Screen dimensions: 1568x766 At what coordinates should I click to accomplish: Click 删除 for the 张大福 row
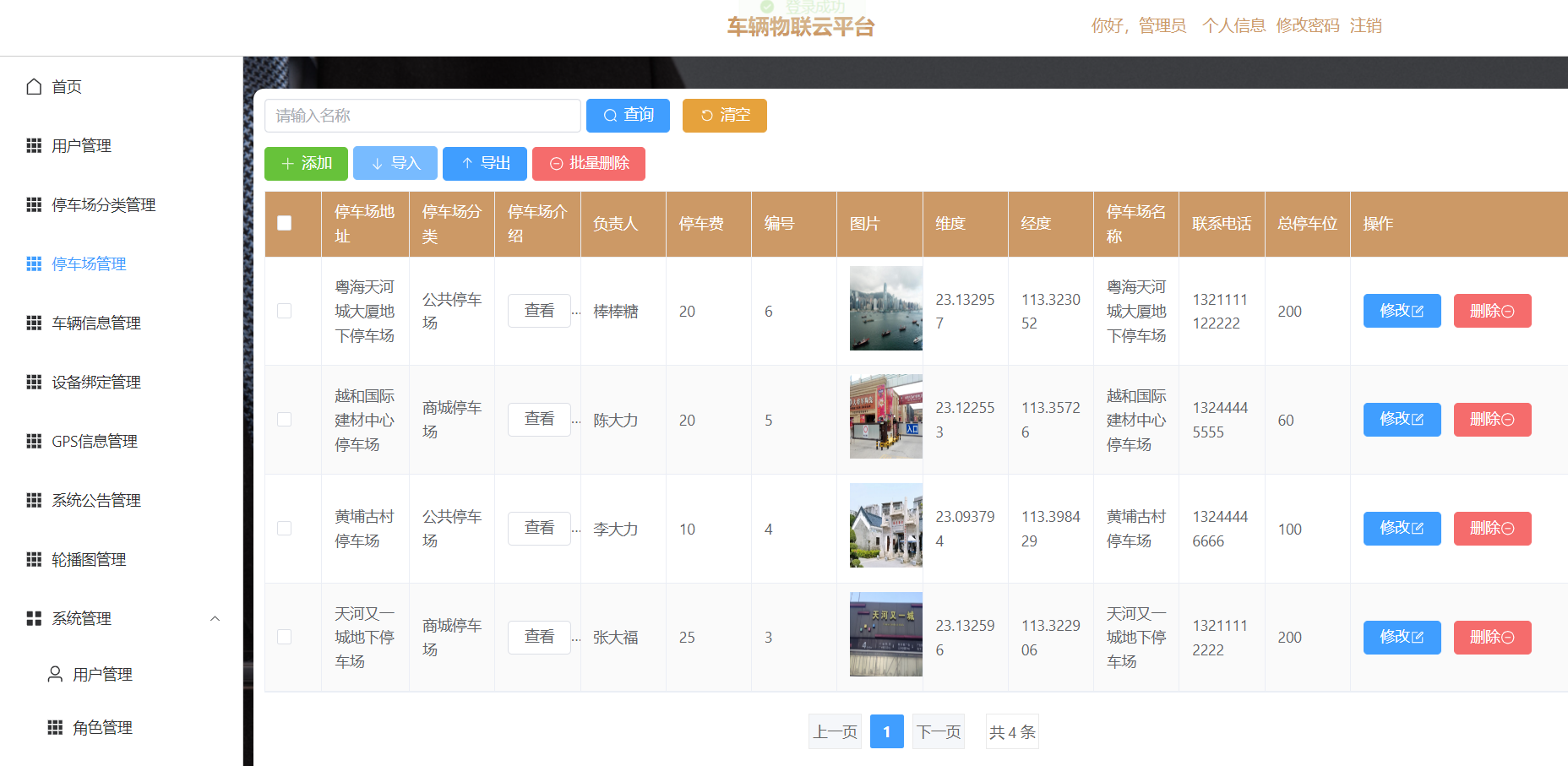1493,638
